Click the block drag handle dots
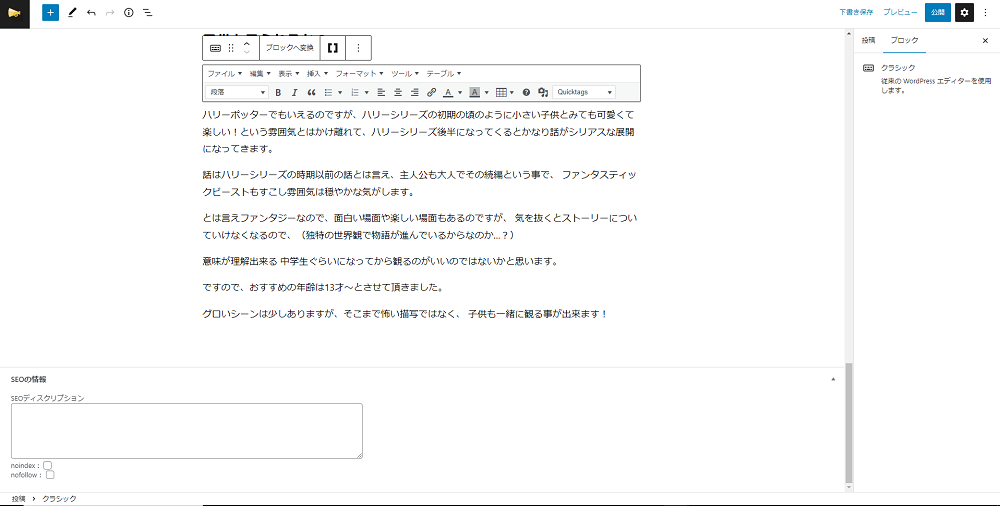 (x=232, y=48)
